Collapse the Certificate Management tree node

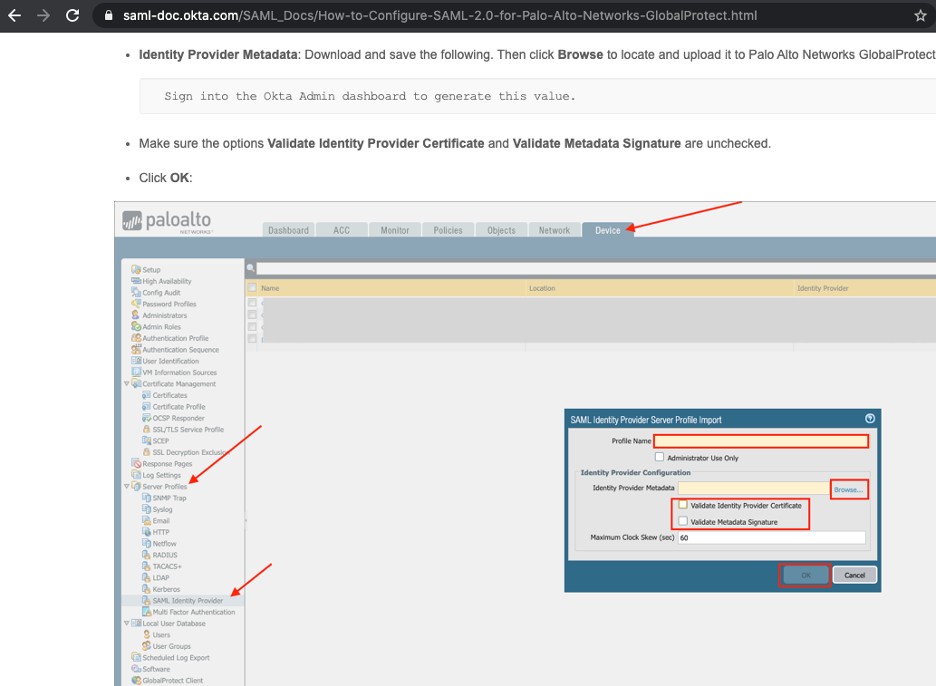tap(127, 383)
